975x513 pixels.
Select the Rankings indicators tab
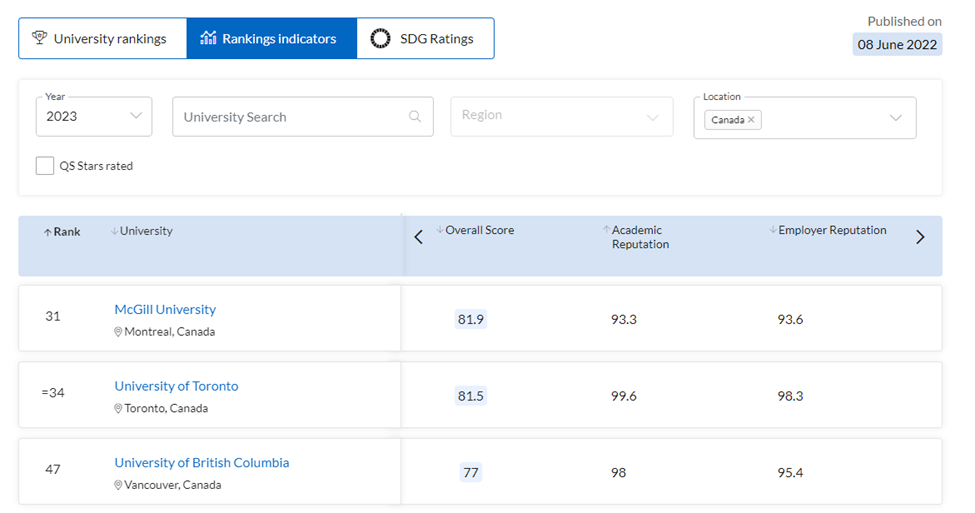(x=272, y=39)
